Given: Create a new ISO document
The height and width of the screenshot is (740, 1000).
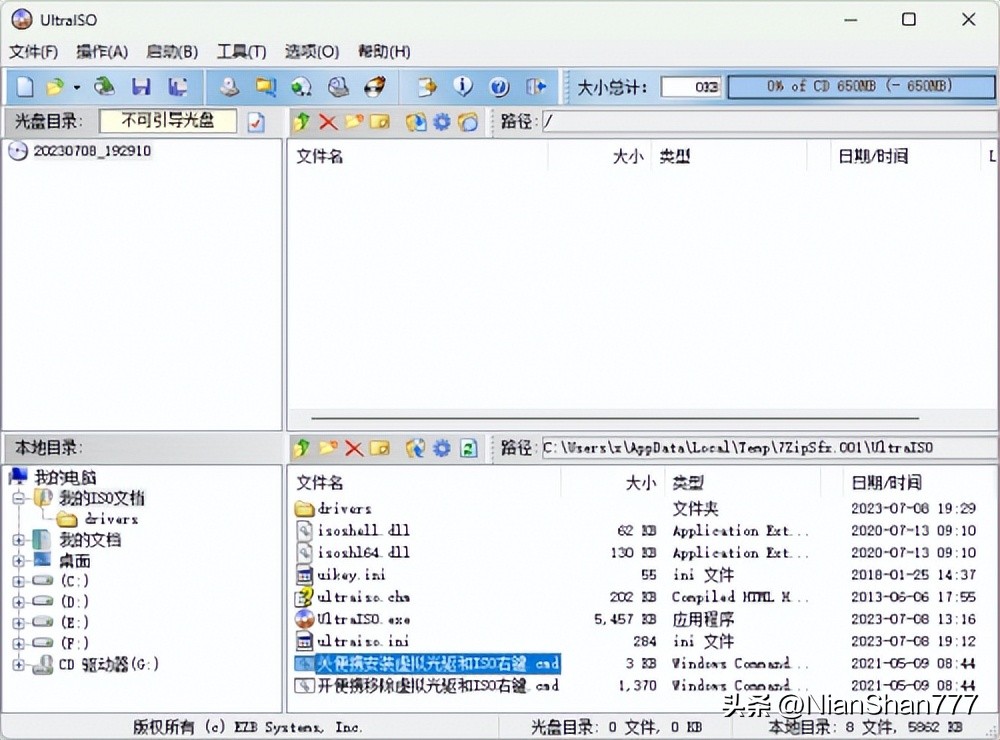Looking at the screenshot, I should pyautogui.click(x=23, y=87).
